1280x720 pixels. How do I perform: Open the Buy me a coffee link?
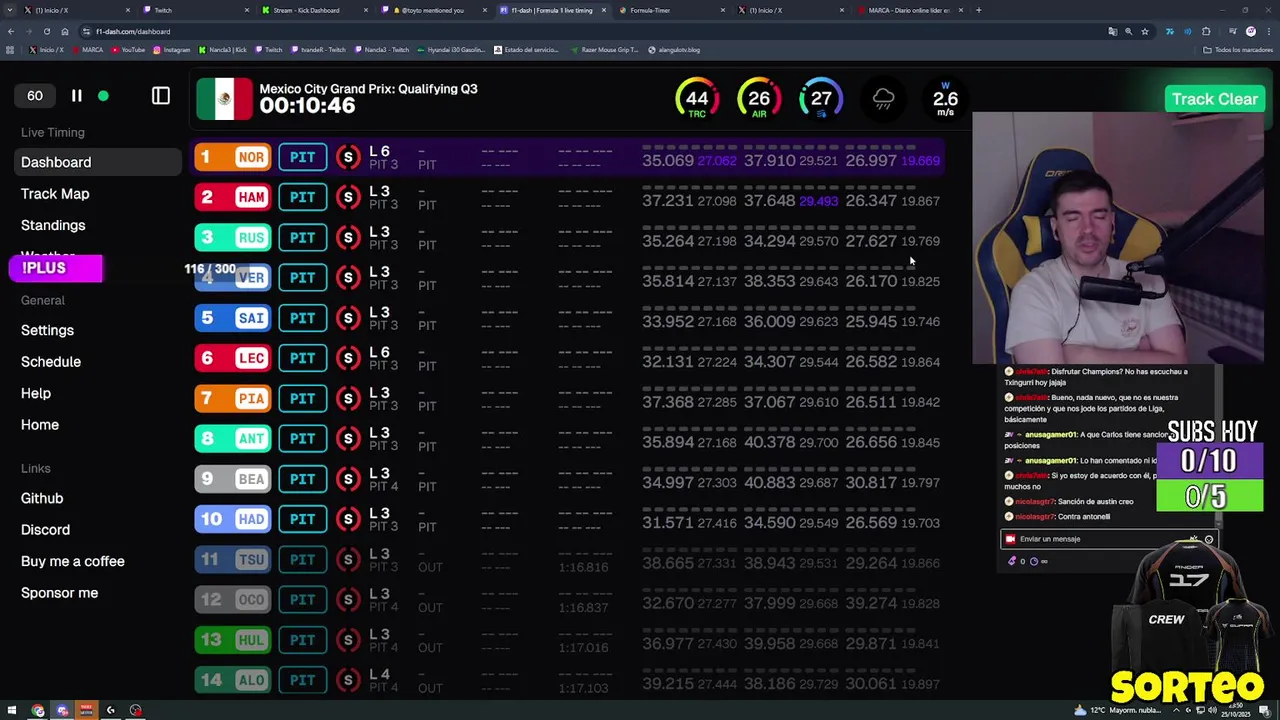pos(73,561)
